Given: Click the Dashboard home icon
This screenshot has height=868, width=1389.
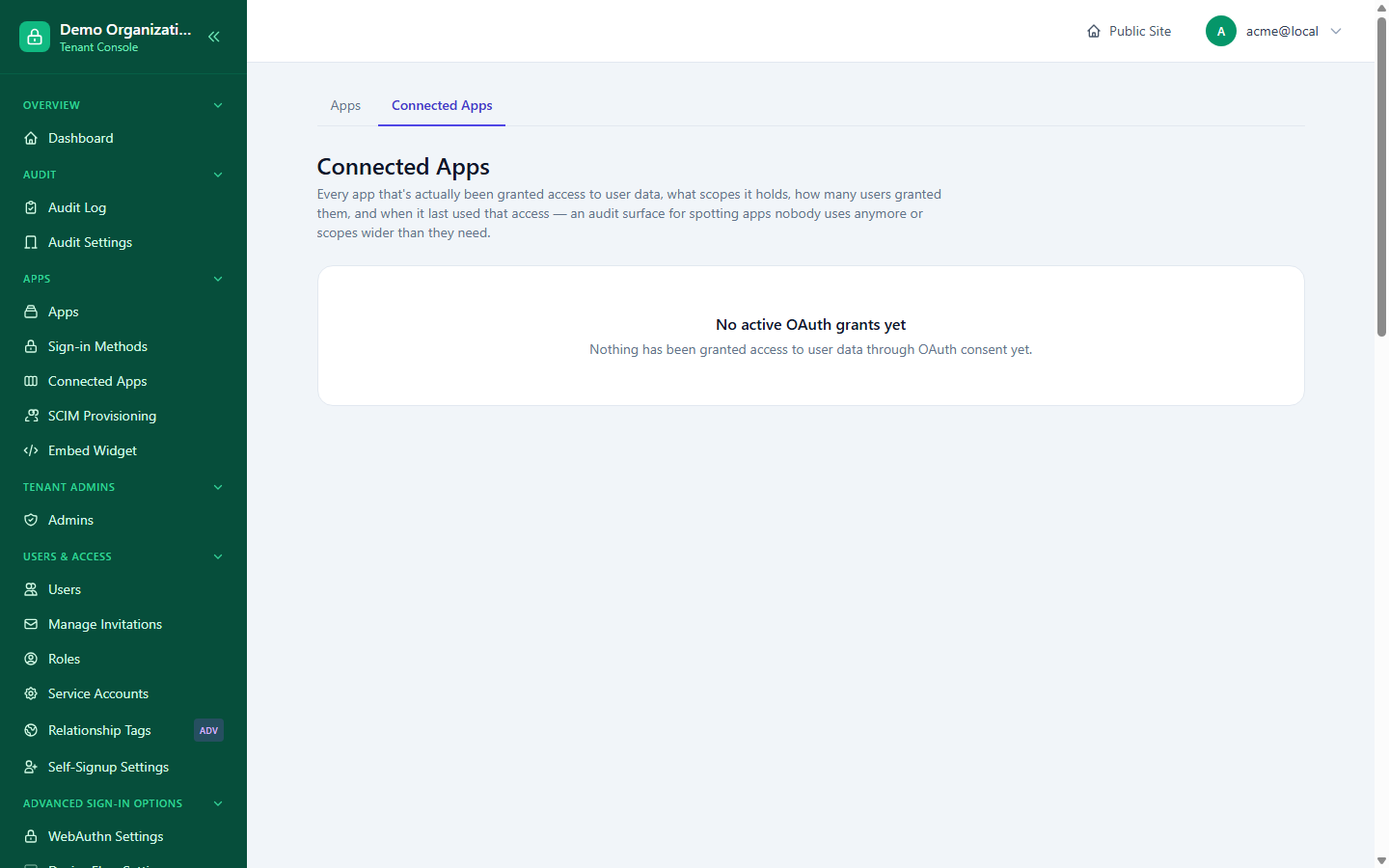Looking at the screenshot, I should tap(31, 138).
